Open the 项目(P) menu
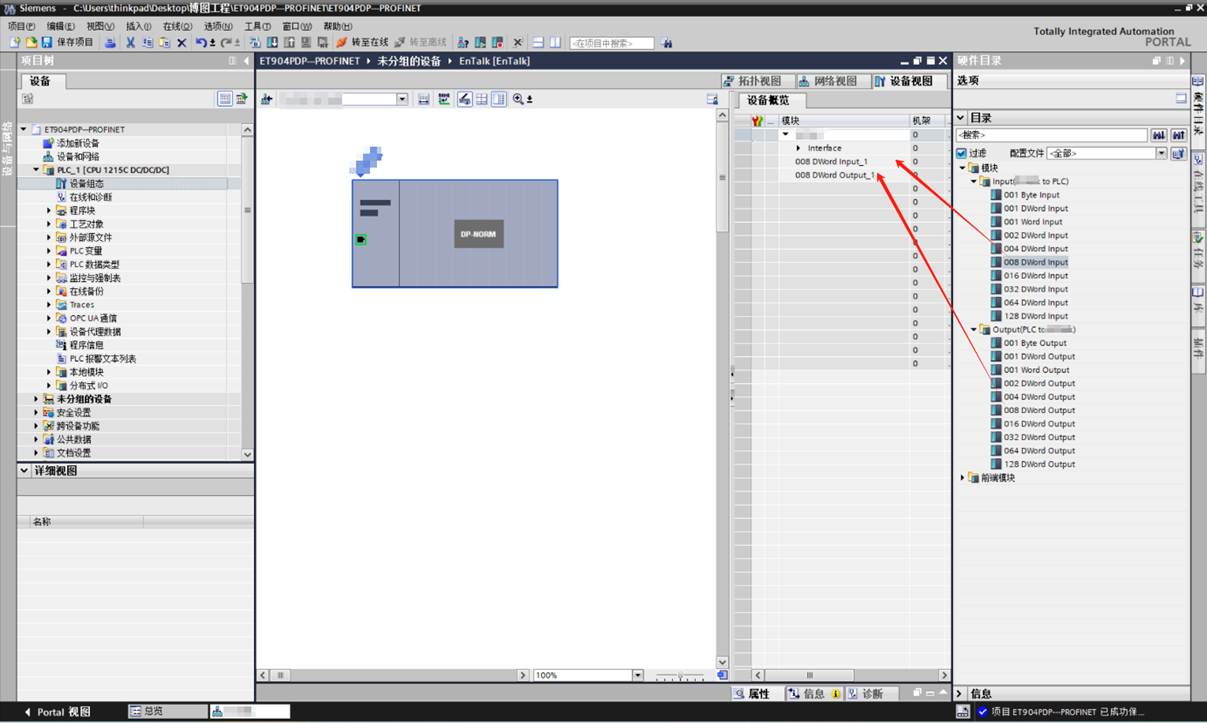The image size is (1207, 723). [x=21, y=26]
